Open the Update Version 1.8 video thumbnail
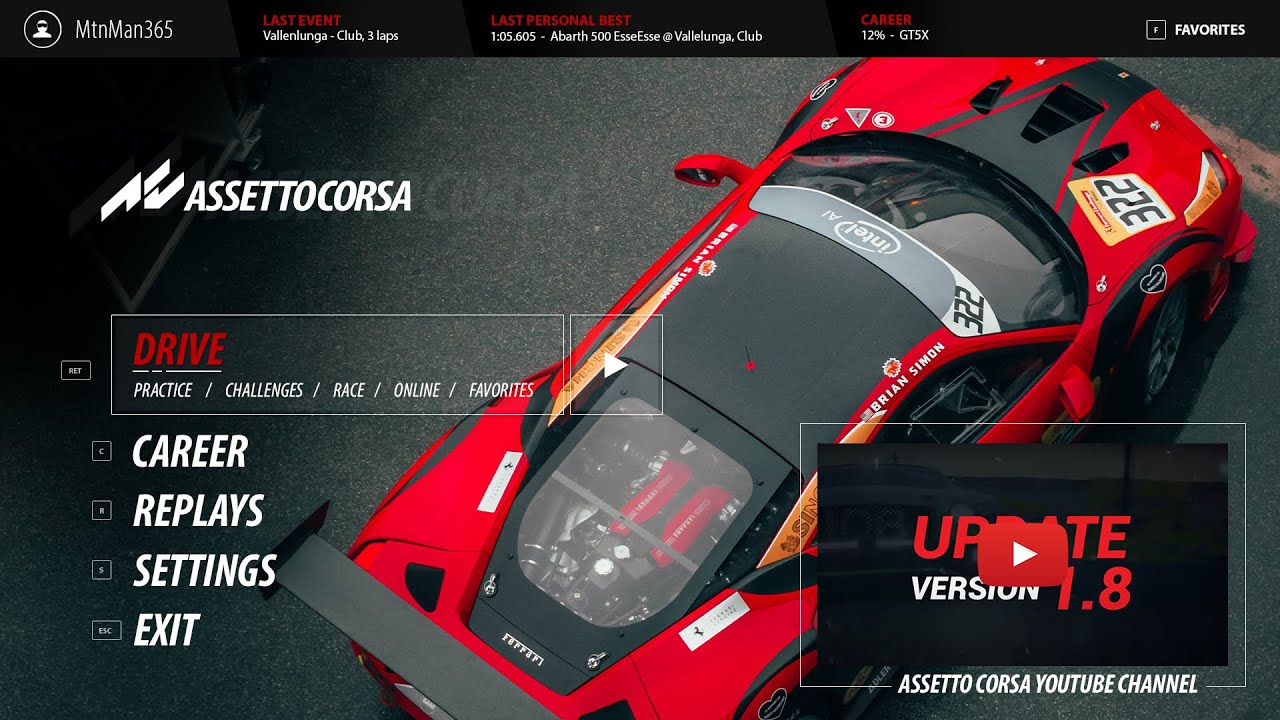Image resolution: width=1280 pixels, height=720 pixels. pos(1022,555)
